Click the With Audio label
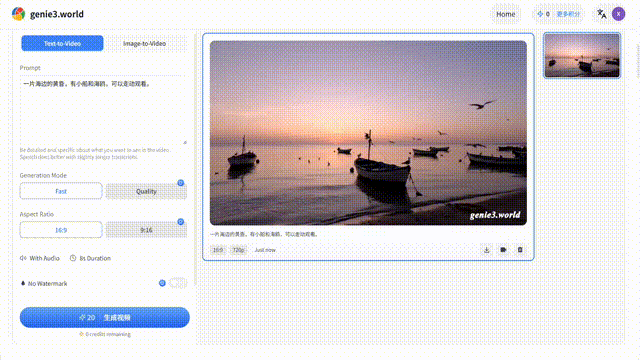This screenshot has width=640, height=360. click(x=44, y=258)
